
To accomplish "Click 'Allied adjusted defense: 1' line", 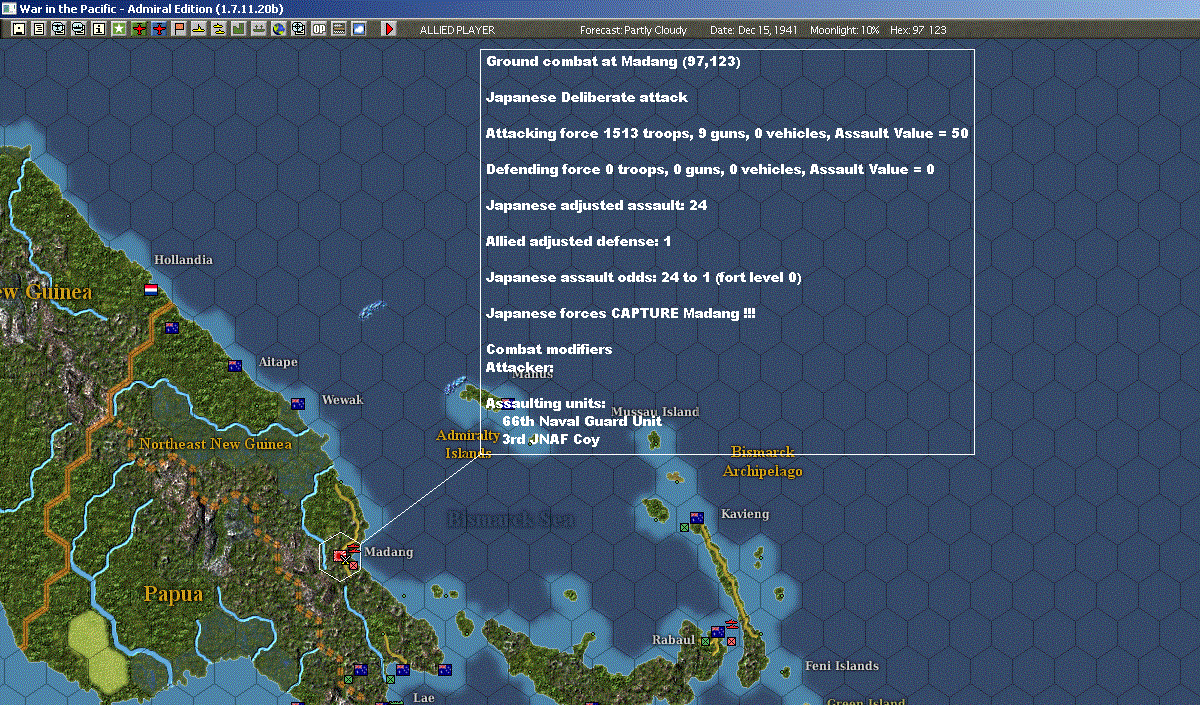I will point(578,242).
